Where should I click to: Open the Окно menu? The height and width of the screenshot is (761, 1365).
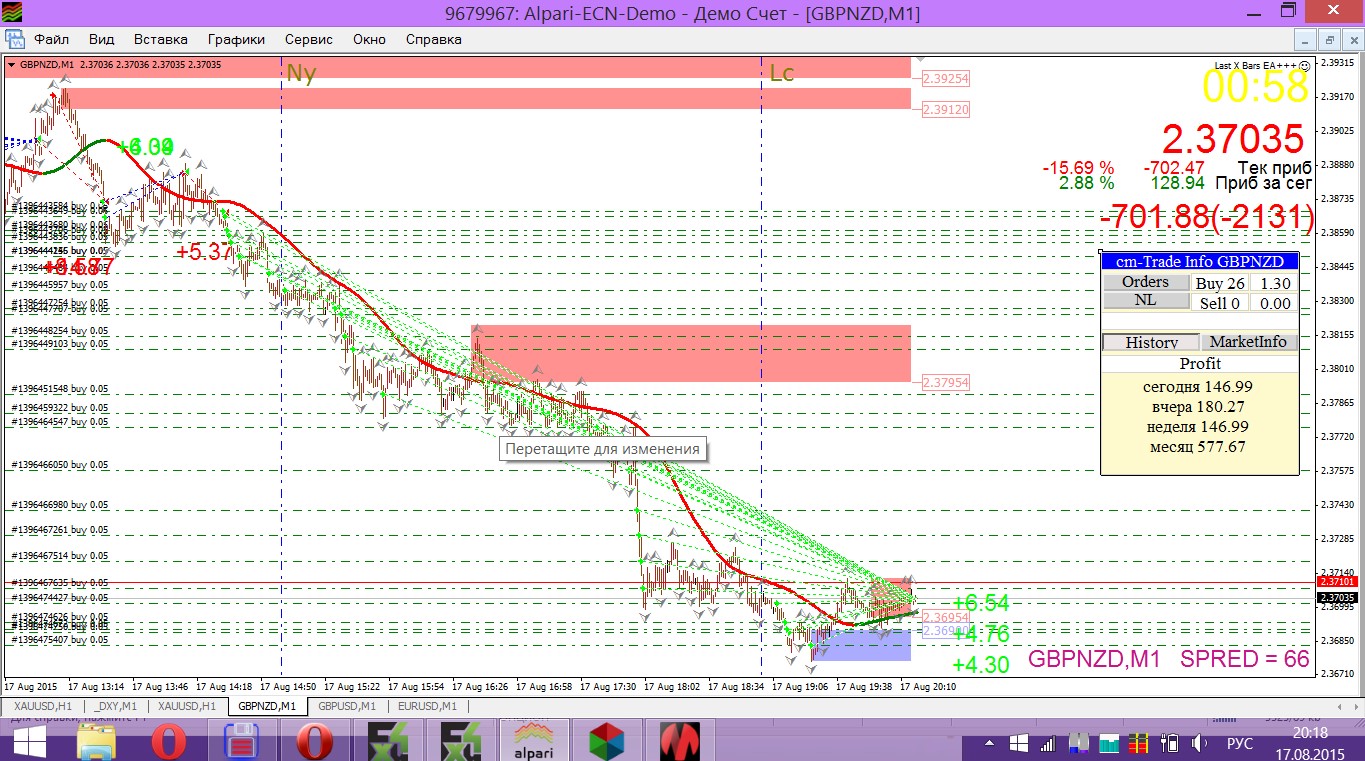tap(369, 39)
